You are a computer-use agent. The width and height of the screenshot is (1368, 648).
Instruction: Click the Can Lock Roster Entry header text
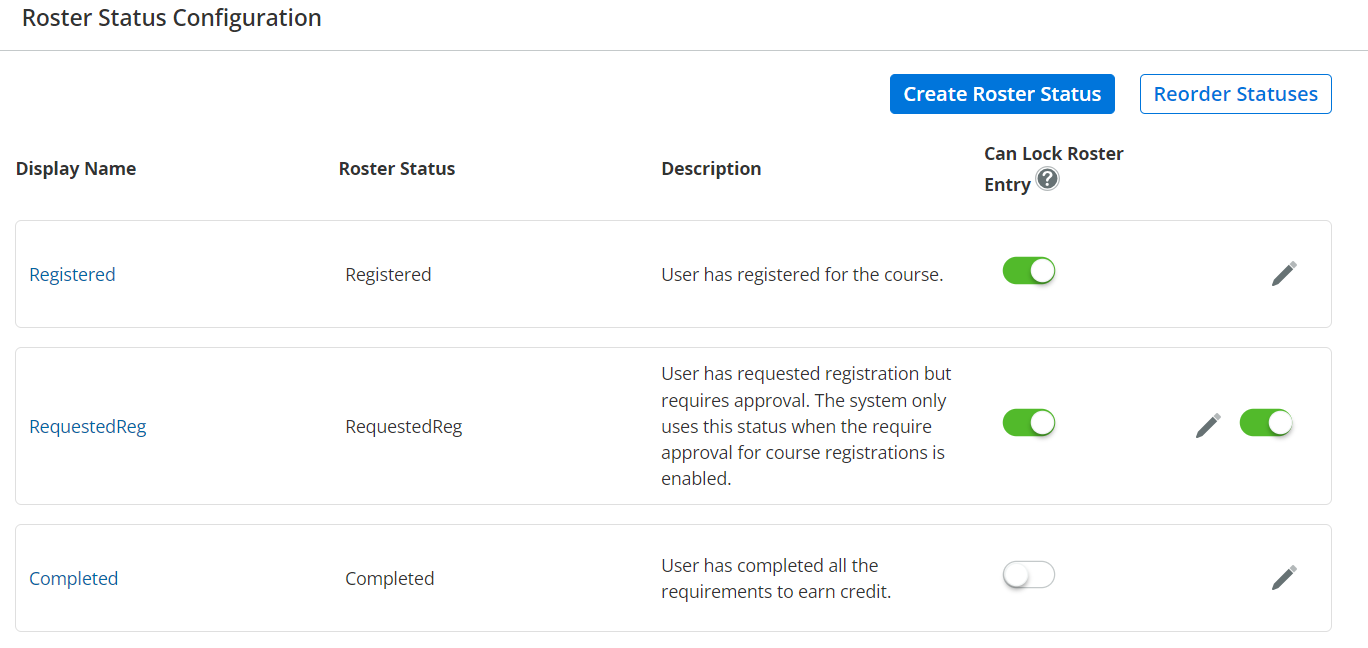tap(1053, 154)
